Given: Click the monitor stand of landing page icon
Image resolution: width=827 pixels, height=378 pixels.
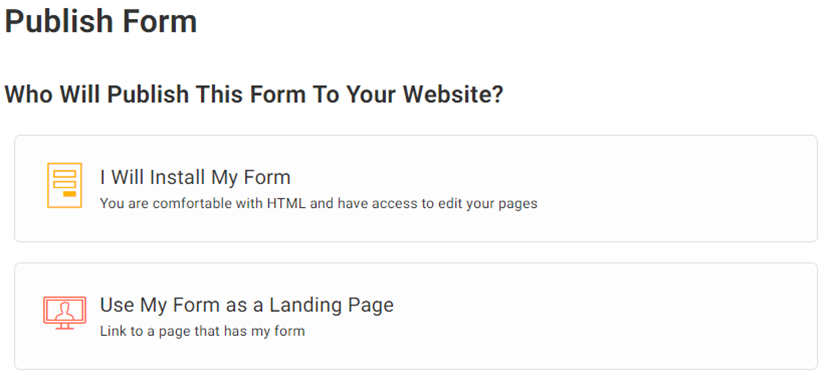Looking at the screenshot, I should coord(64,326).
